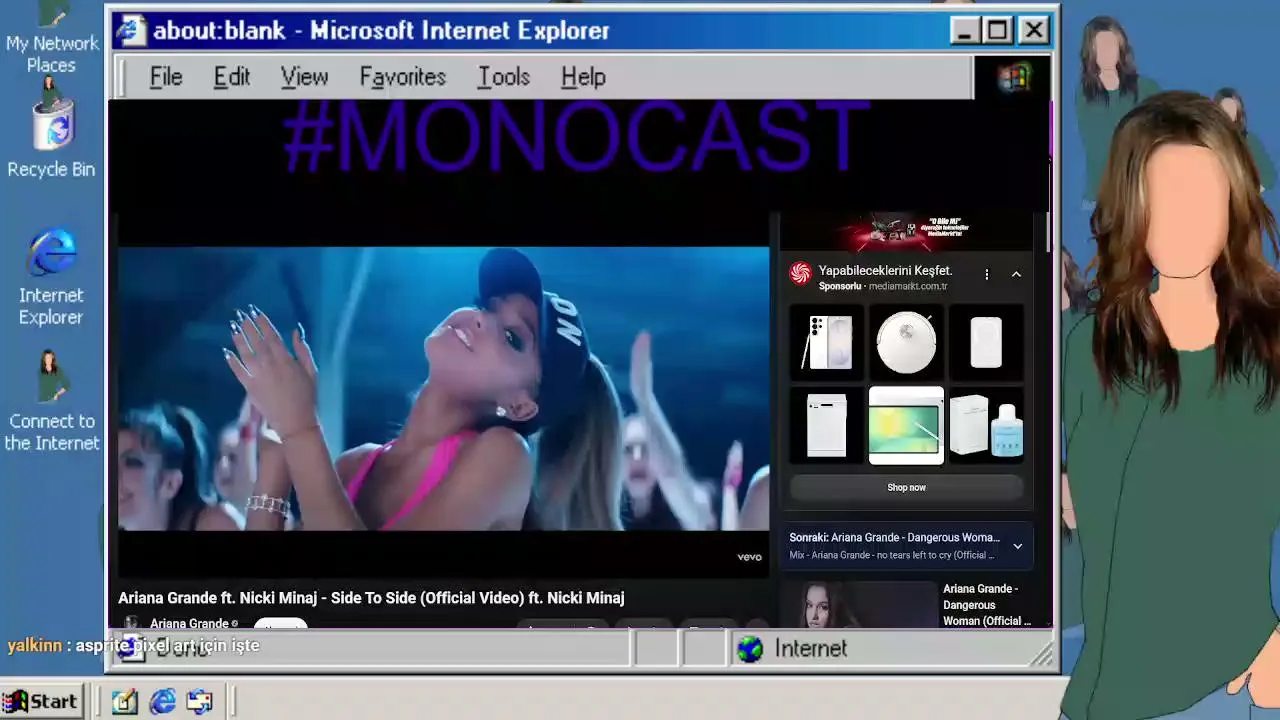Open the File menu
1280x720 pixels.
(x=166, y=77)
